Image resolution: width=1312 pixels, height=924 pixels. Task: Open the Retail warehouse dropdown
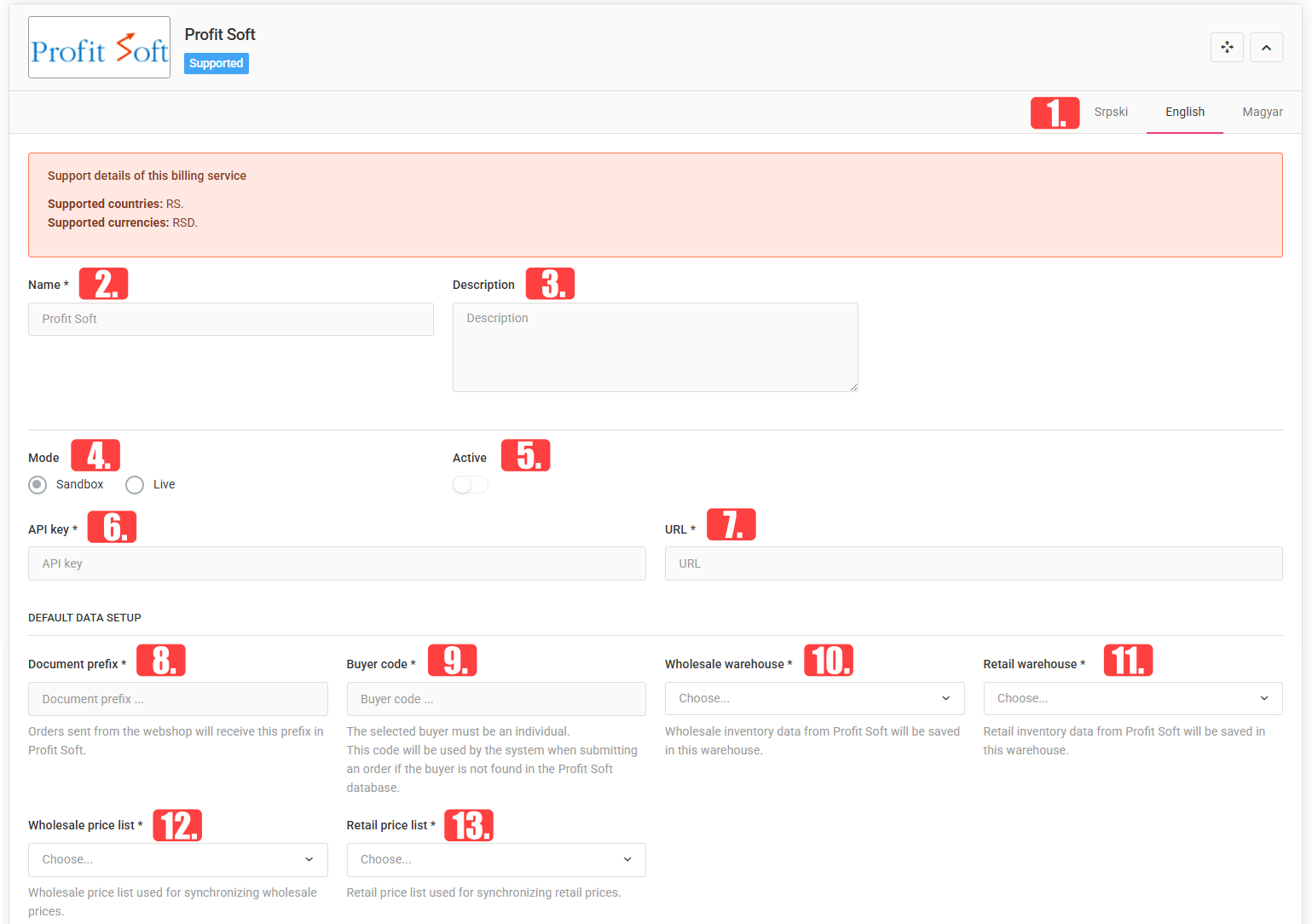(1133, 698)
